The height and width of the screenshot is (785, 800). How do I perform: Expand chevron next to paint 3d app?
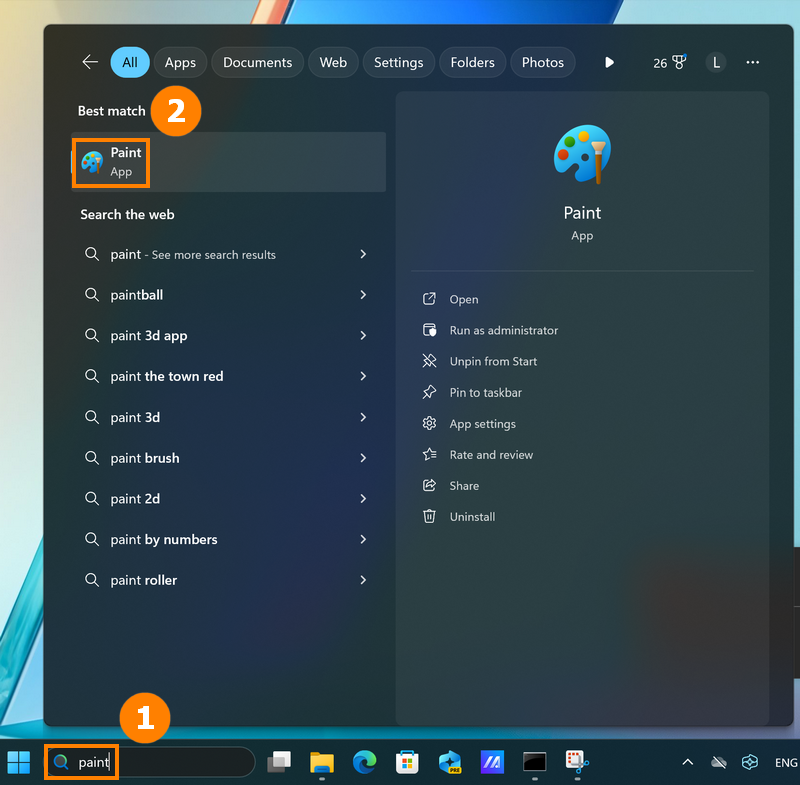(363, 336)
